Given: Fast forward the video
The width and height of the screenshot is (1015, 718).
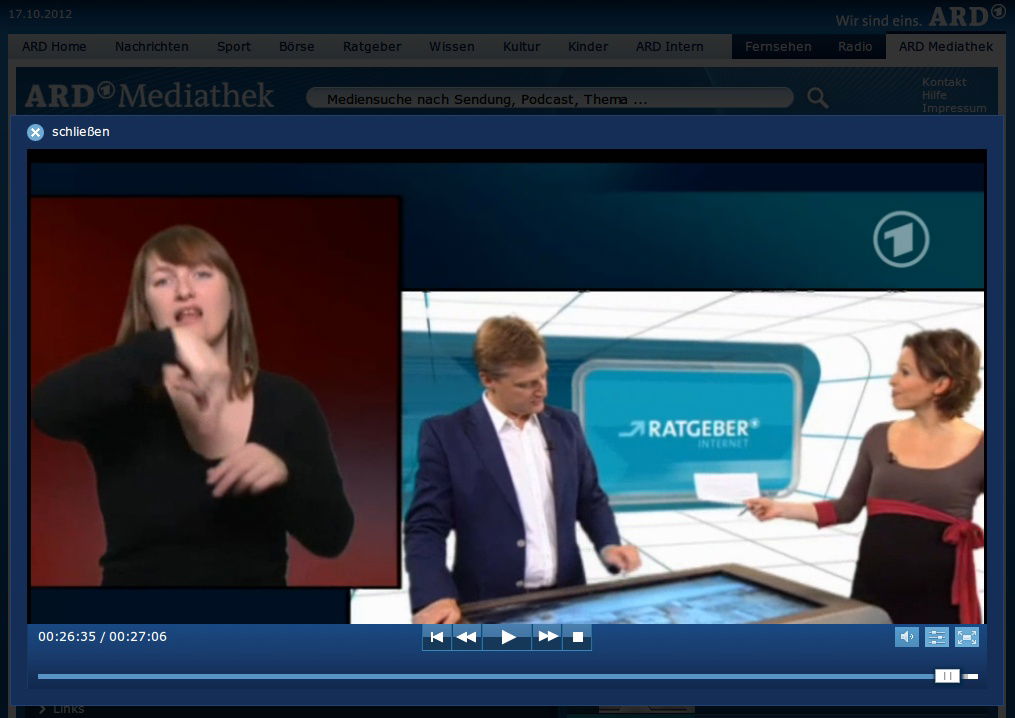Looking at the screenshot, I should pyautogui.click(x=548, y=637).
